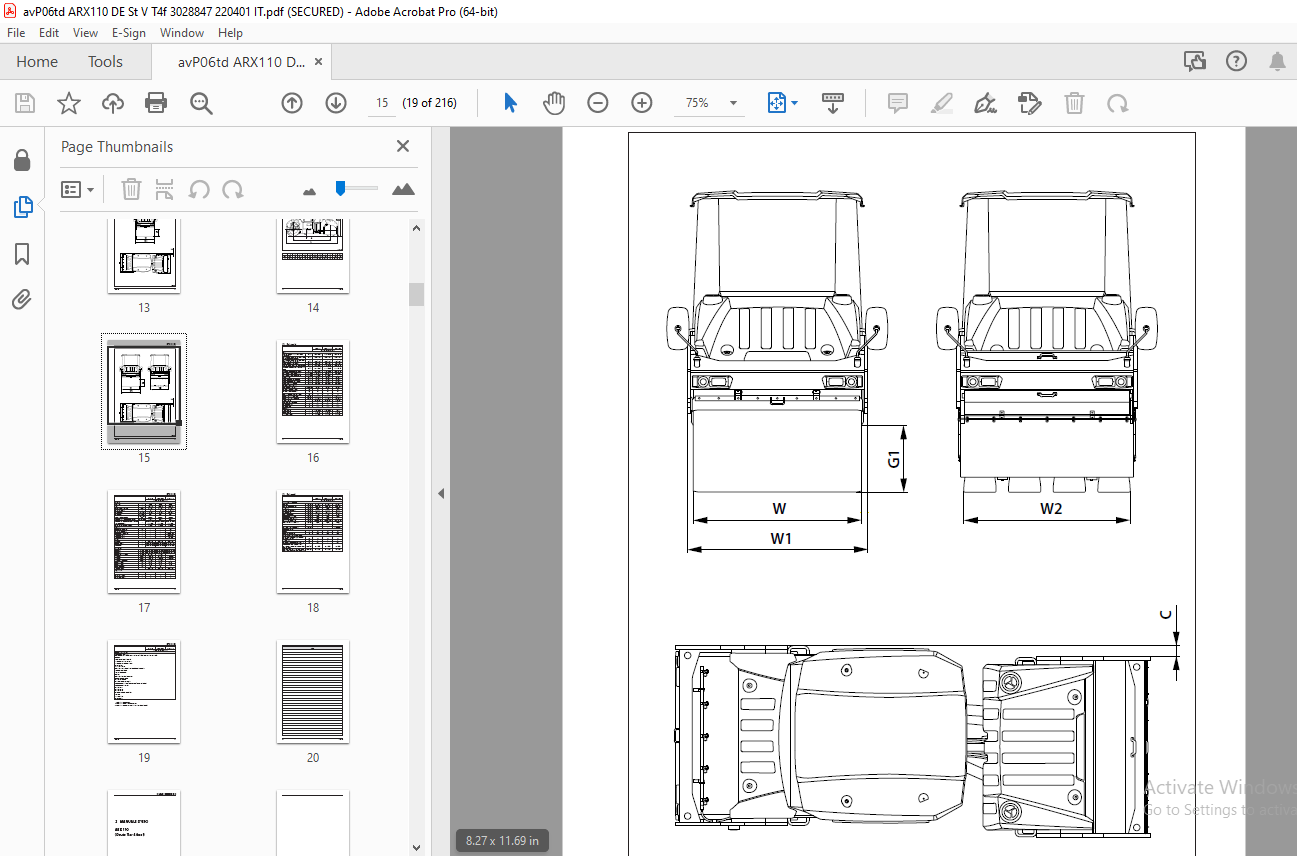Open the find text magnifier tool
The width and height of the screenshot is (1297, 856).
tap(201, 103)
